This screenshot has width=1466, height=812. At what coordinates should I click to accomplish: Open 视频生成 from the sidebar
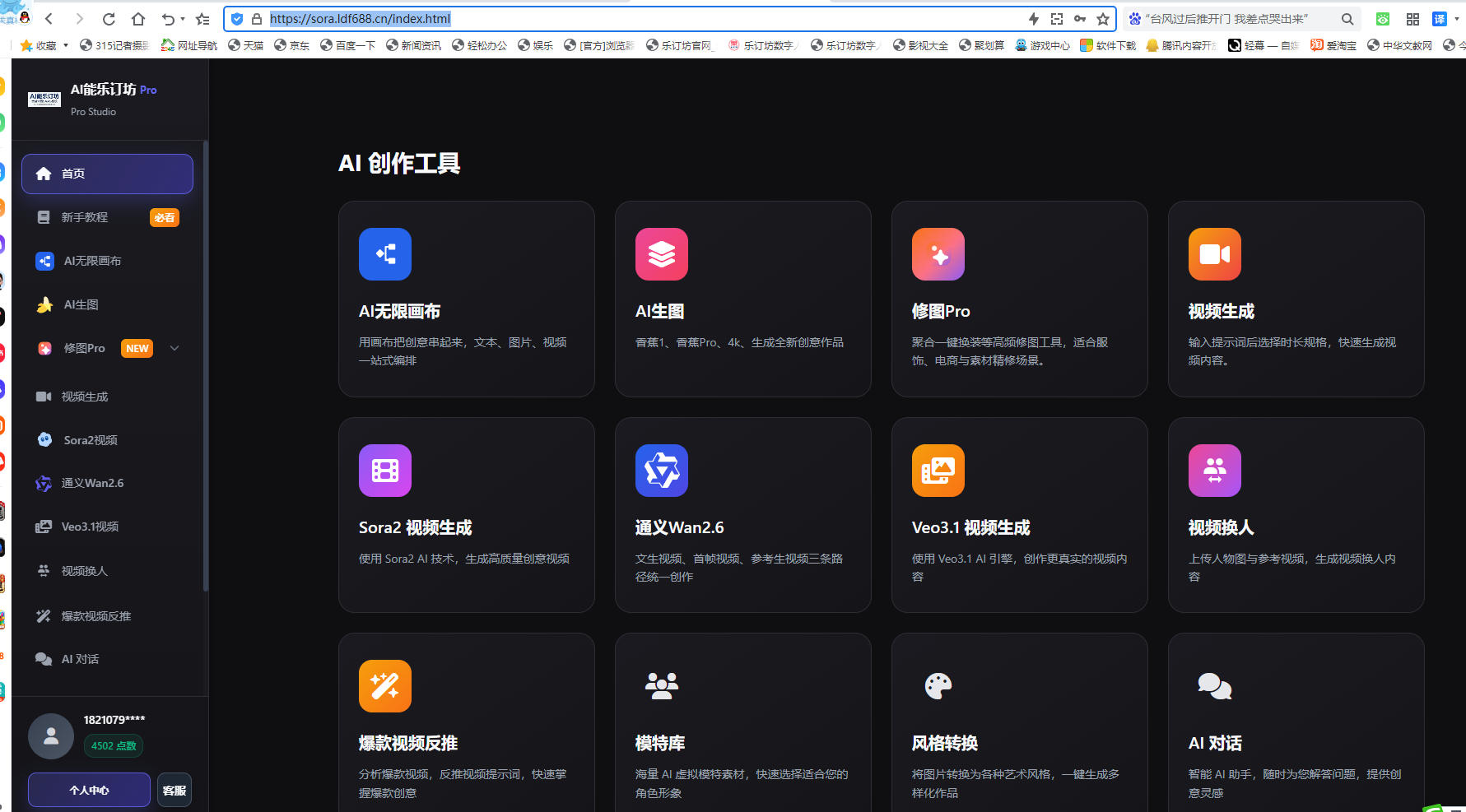pos(107,397)
